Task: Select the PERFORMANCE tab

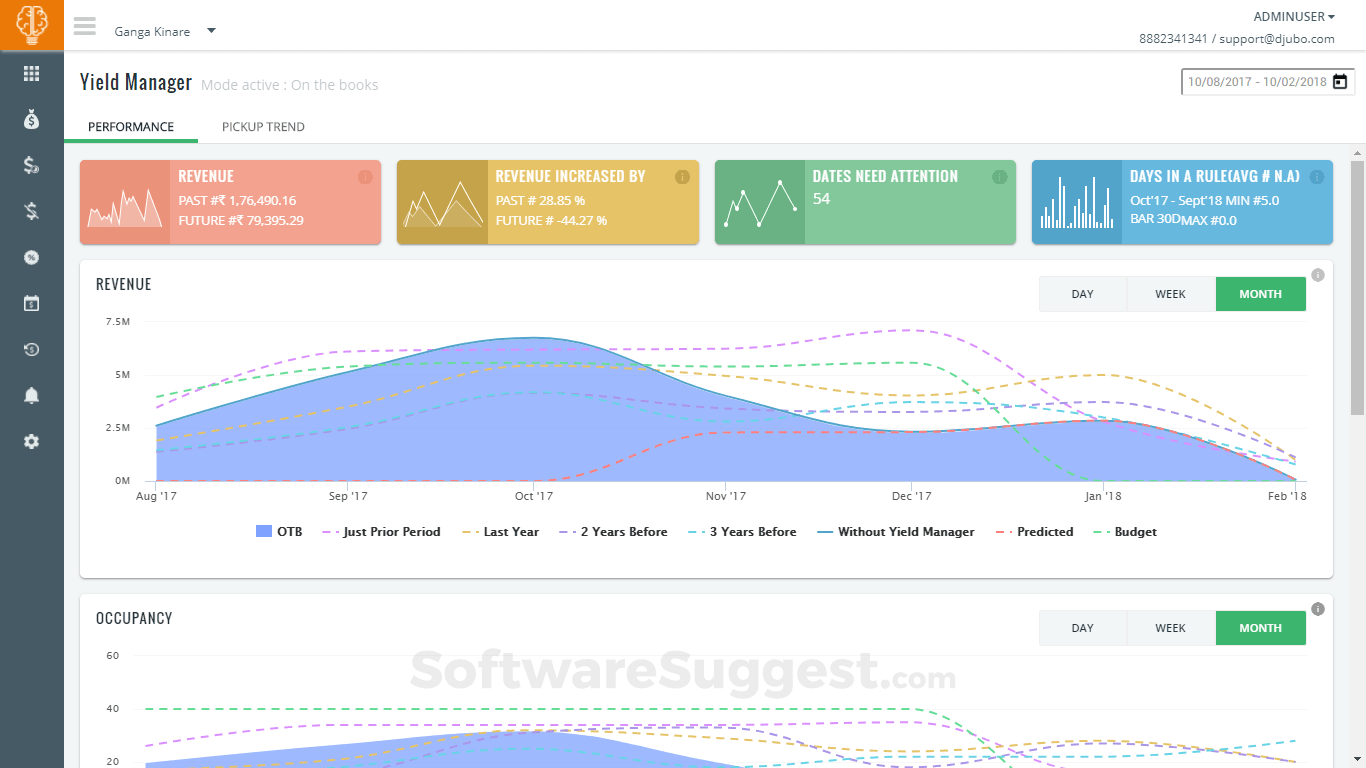Action: (130, 127)
